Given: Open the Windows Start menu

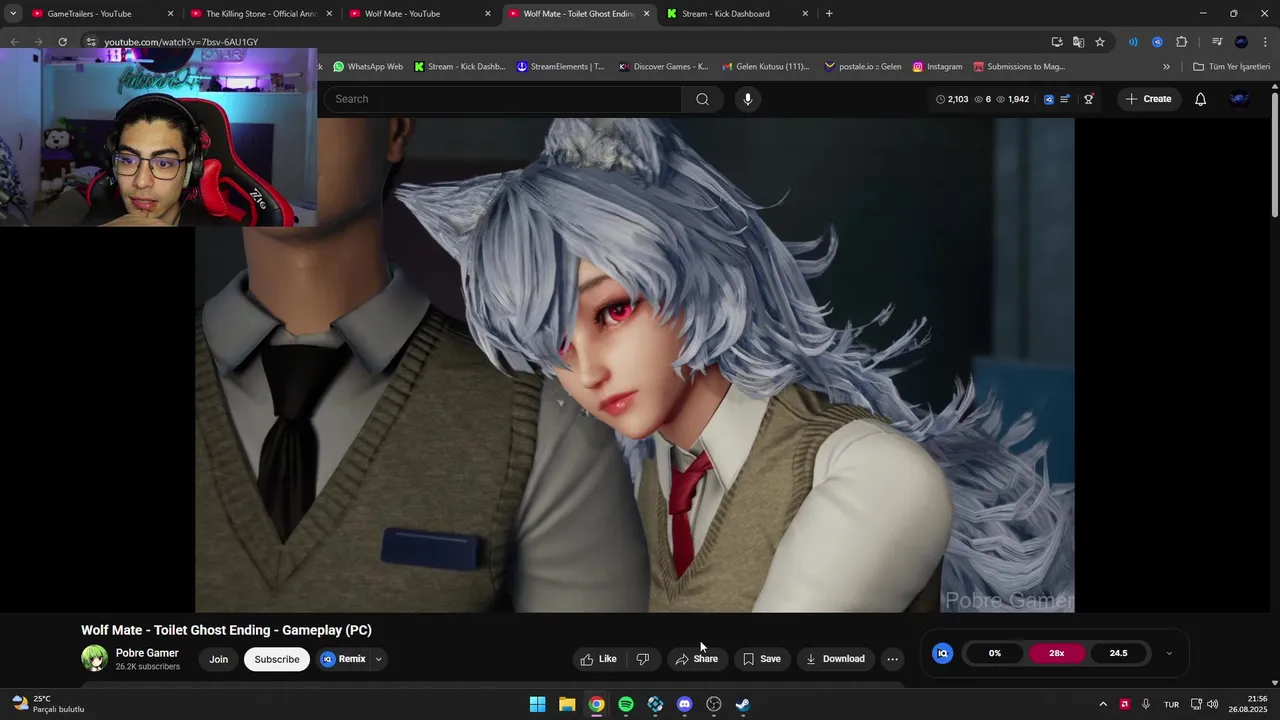Looking at the screenshot, I should (538, 704).
